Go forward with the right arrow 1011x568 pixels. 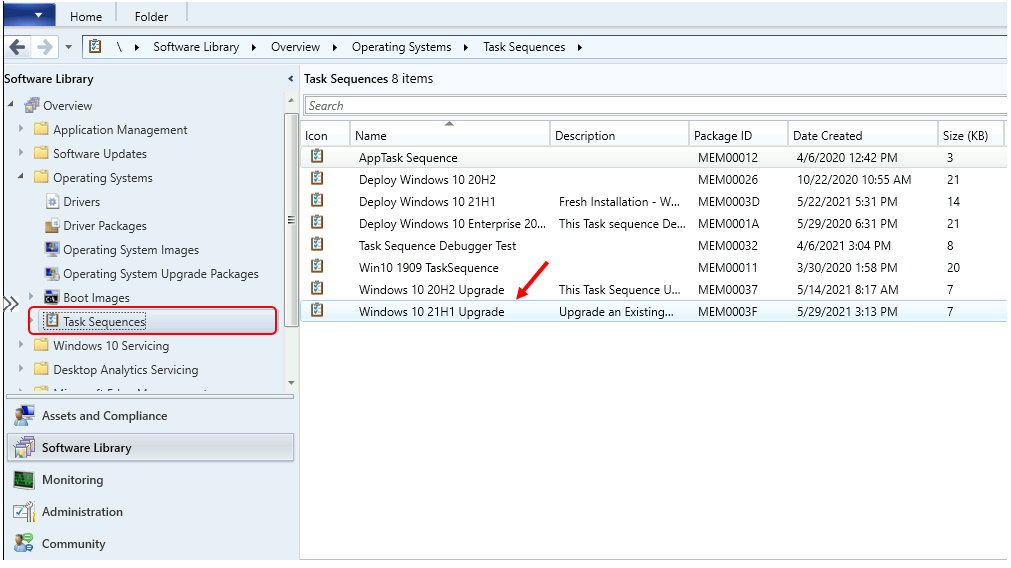[x=44, y=47]
